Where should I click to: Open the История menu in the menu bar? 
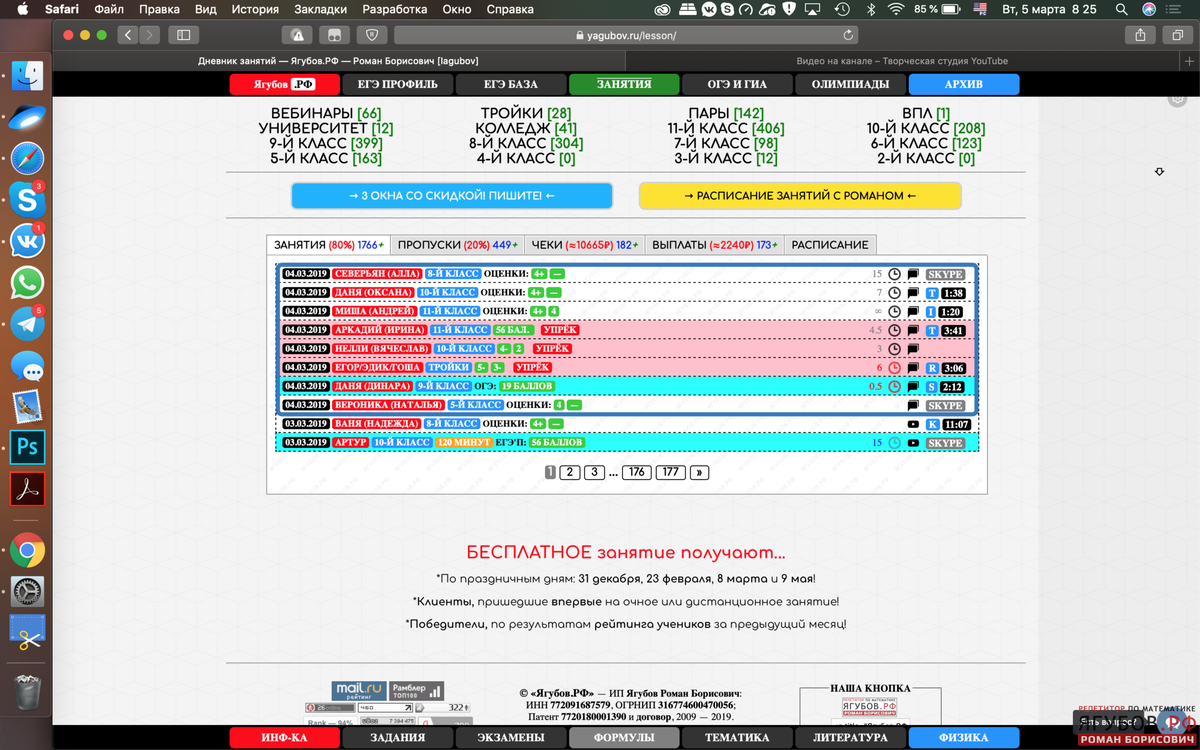pyautogui.click(x=255, y=9)
